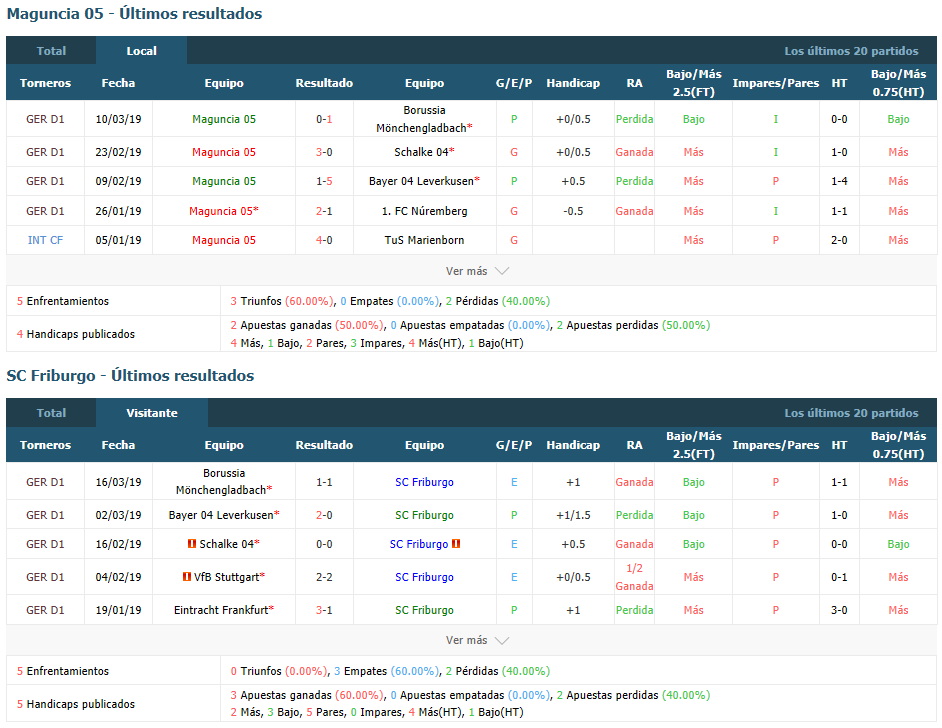Image resolution: width=942 pixels, height=728 pixels.
Task: Click result 4-0 on 05/01/19
Action: [324, 240]
